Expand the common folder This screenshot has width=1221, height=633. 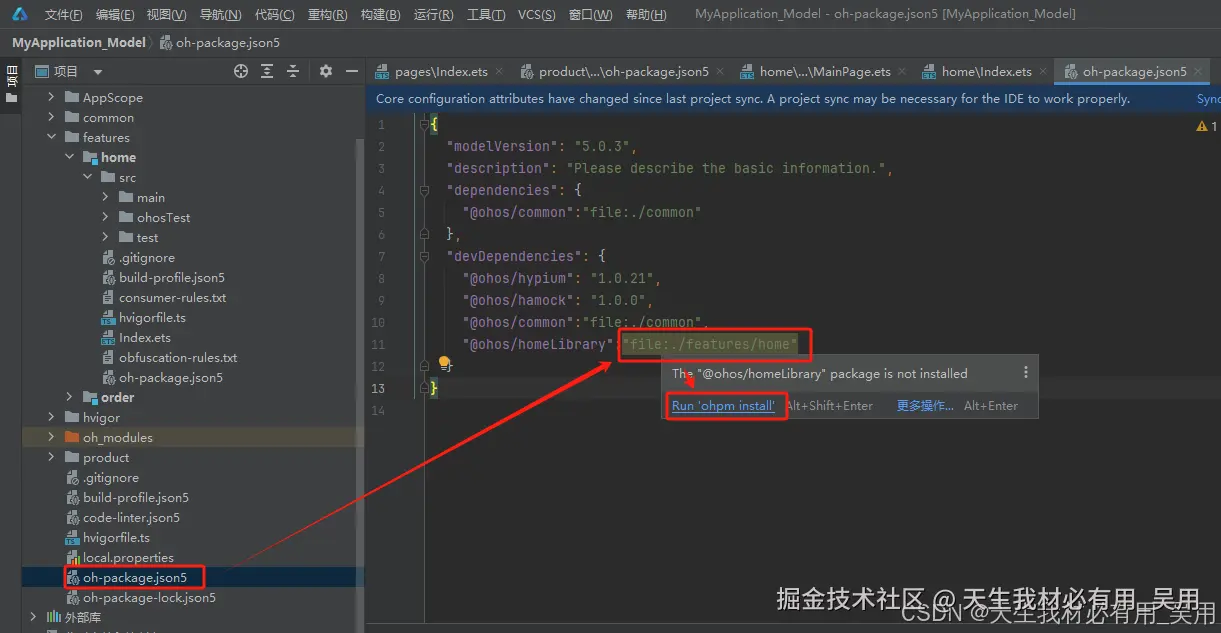tap(52, 118)
